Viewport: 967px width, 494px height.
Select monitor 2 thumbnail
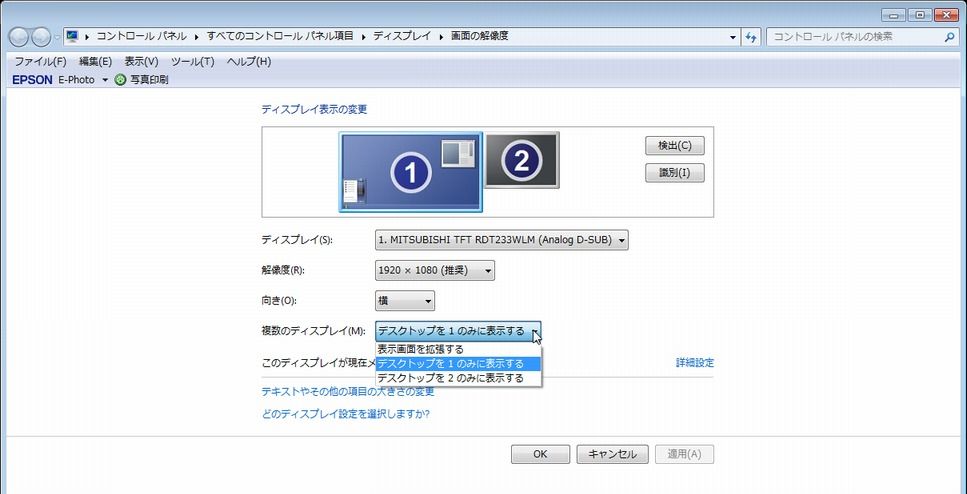[x=522, y=159]
